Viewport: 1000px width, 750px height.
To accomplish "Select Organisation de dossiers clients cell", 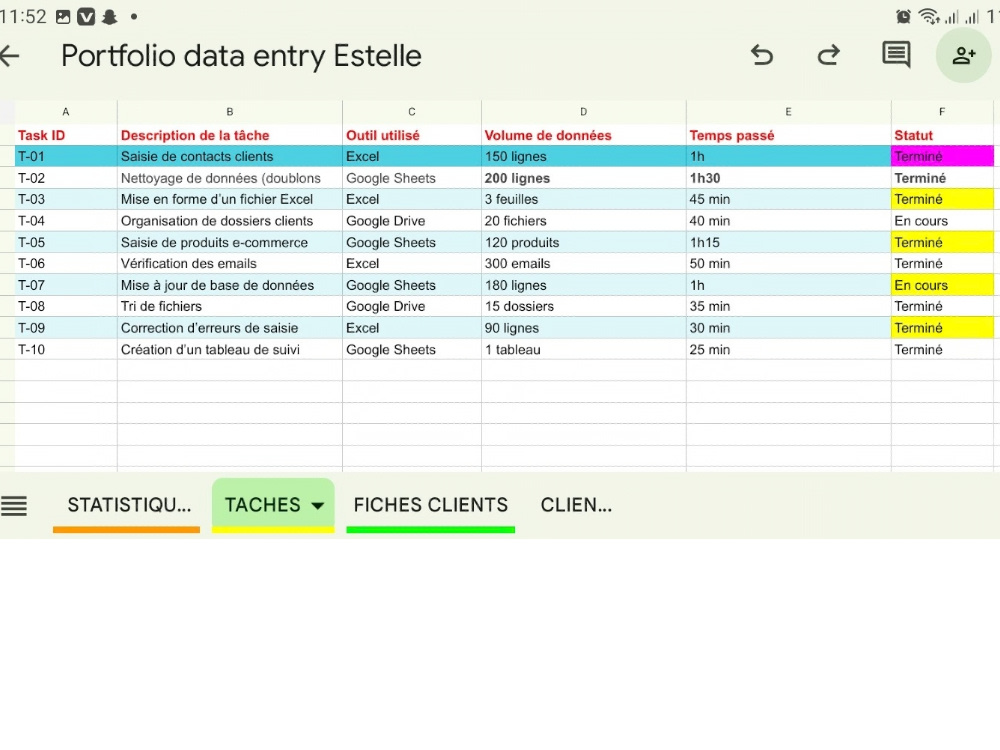I will pyautogui.click(x=230, y=221).
